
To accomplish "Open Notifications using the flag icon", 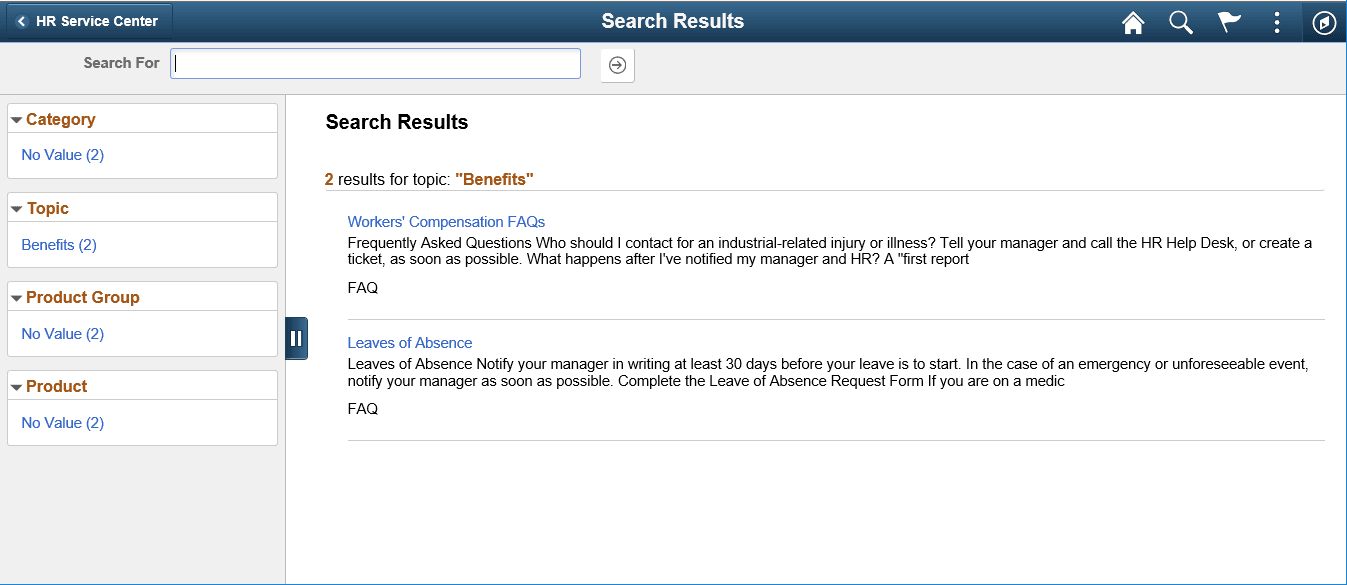I will 1229,21.
